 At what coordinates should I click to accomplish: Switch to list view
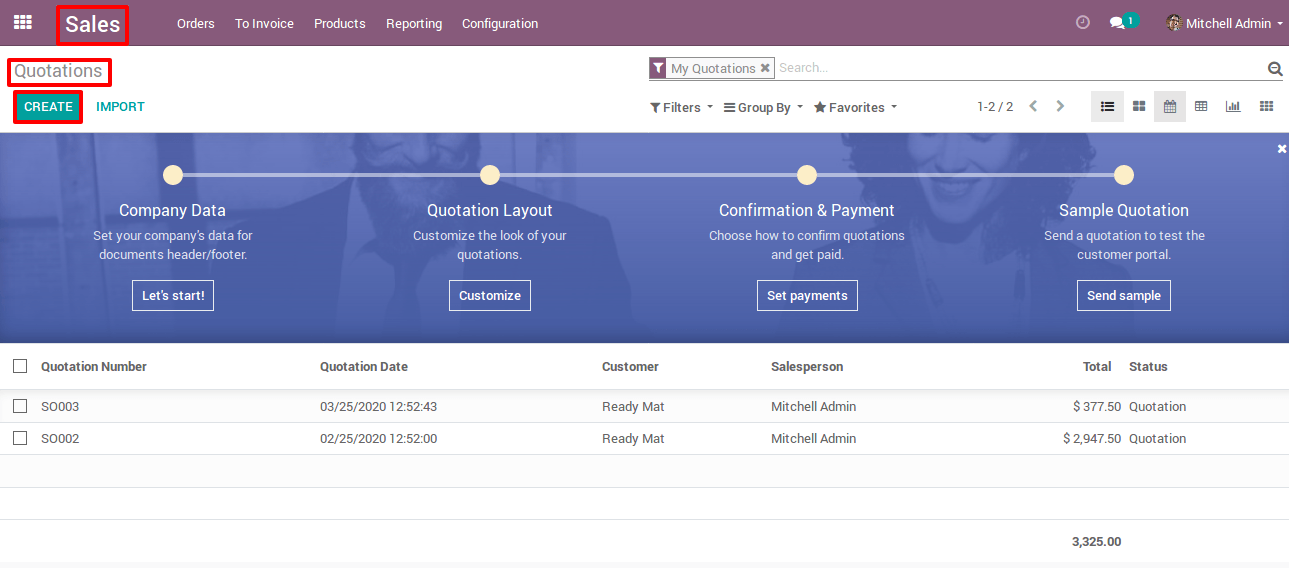pyautogui.click(x=1107, y=106)
